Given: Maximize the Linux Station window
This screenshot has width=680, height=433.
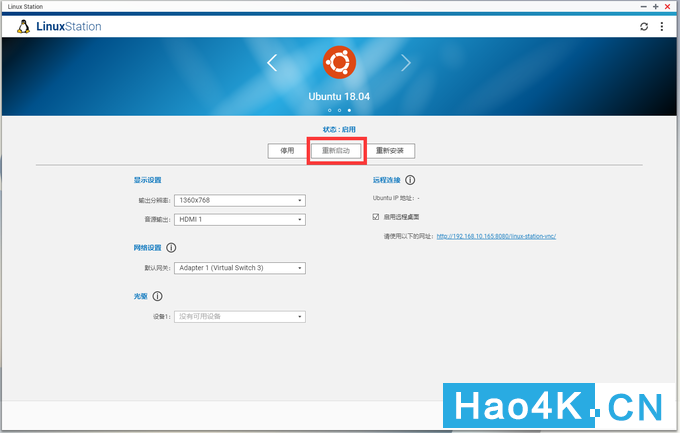Looking at the screenshot, I should click(x=656, y=7).
